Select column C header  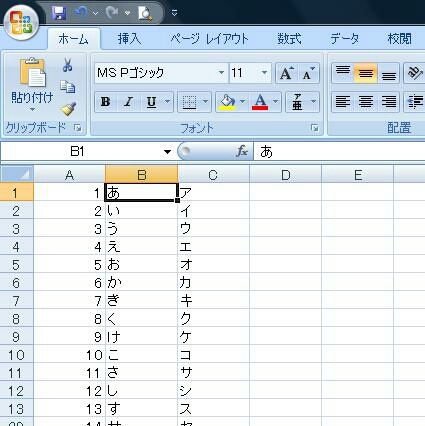(213, 174)
